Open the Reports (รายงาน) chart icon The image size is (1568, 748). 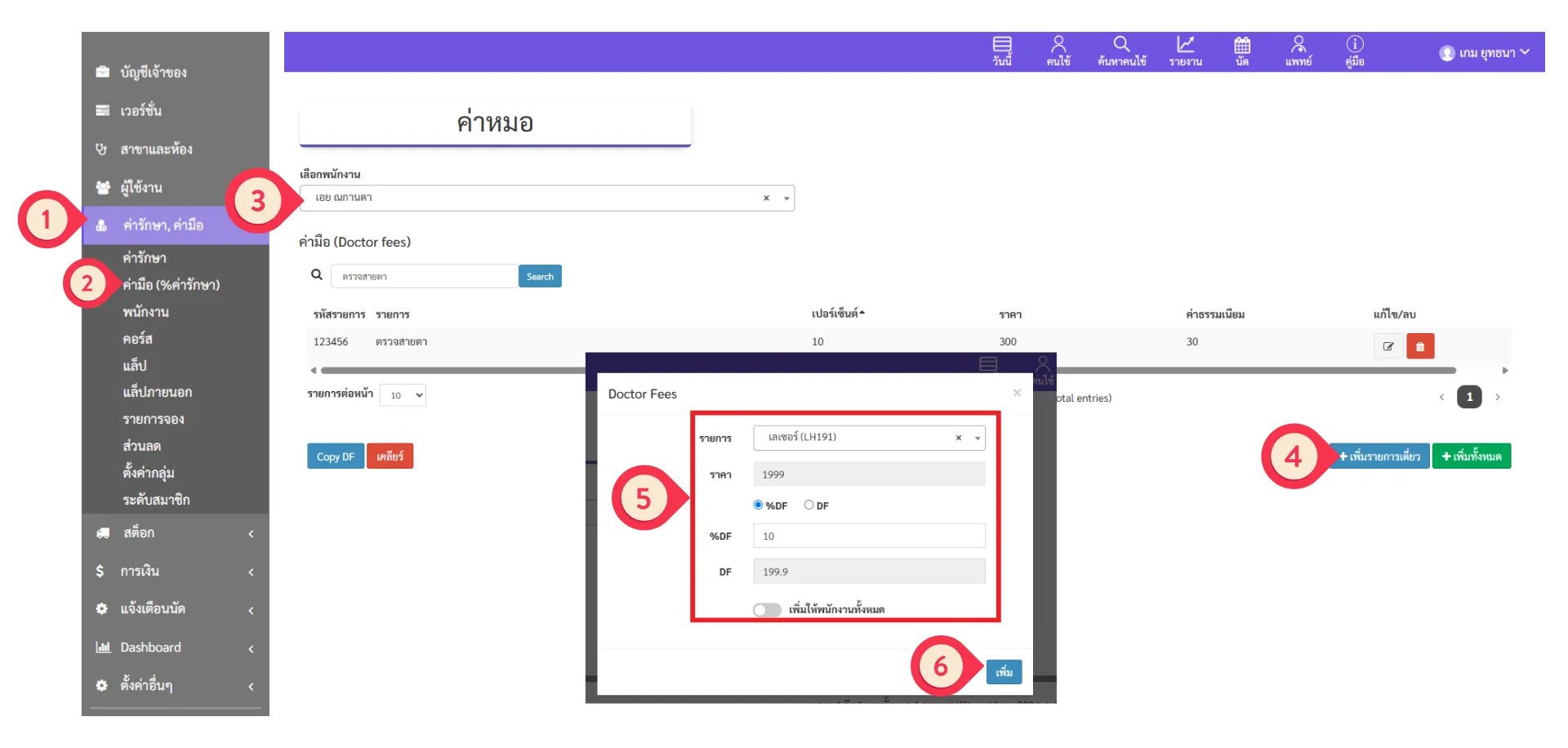(x=1185, y=51)
